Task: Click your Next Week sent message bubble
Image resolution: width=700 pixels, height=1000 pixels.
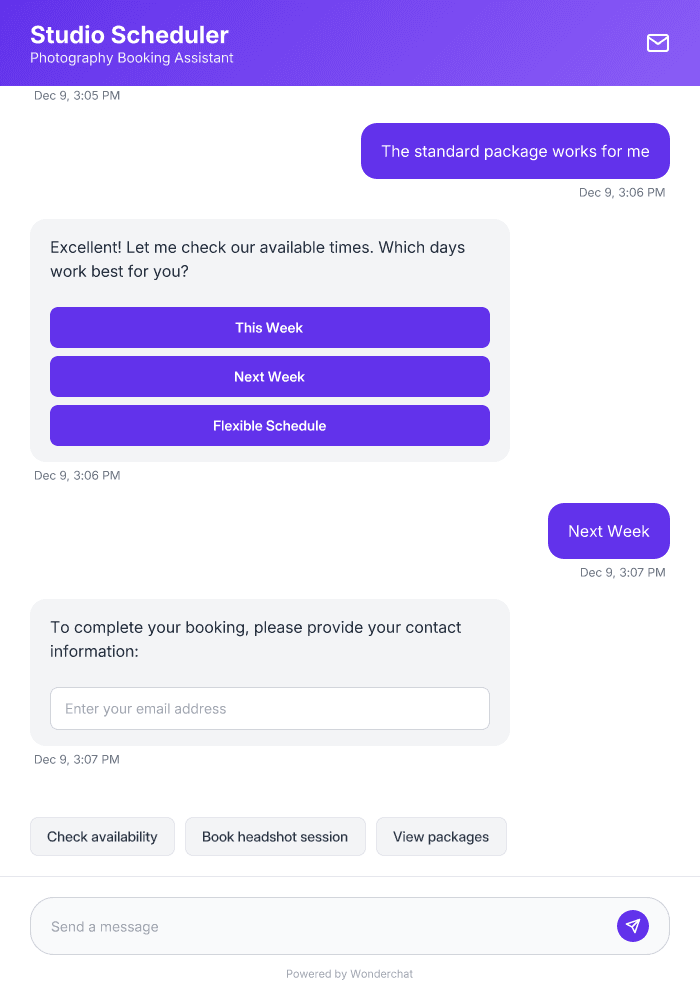Action: (x=608, y=531)
